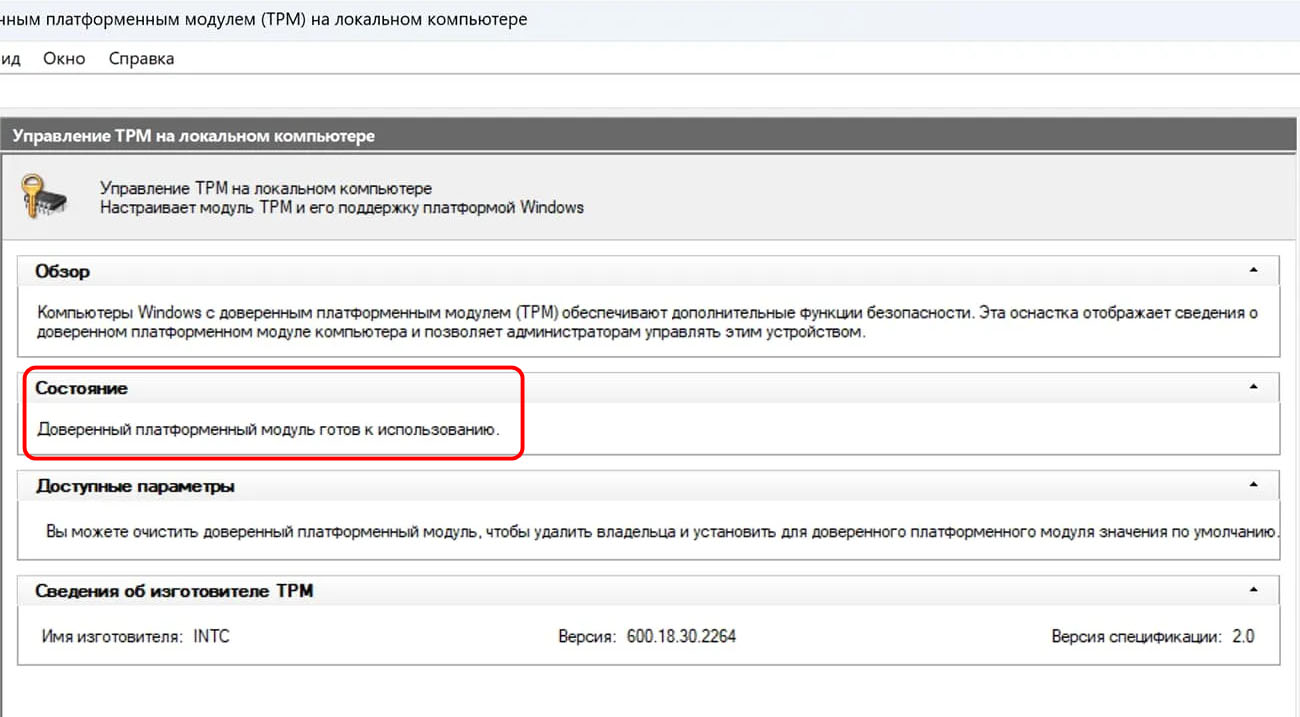Click the manufacturer name value INTC
The height and width of the screenshot is (717, 1300).
(211, 636)
